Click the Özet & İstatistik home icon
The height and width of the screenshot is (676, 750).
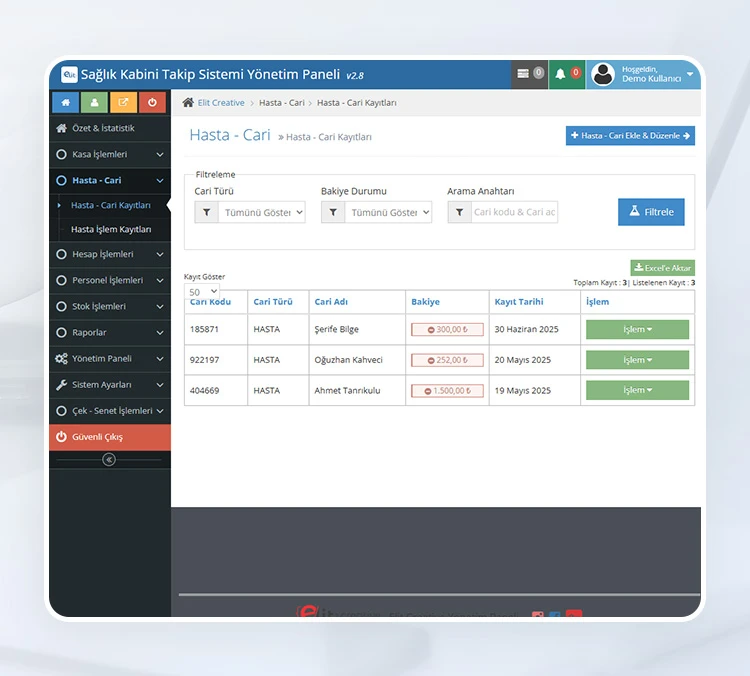[x=61, y=128]
